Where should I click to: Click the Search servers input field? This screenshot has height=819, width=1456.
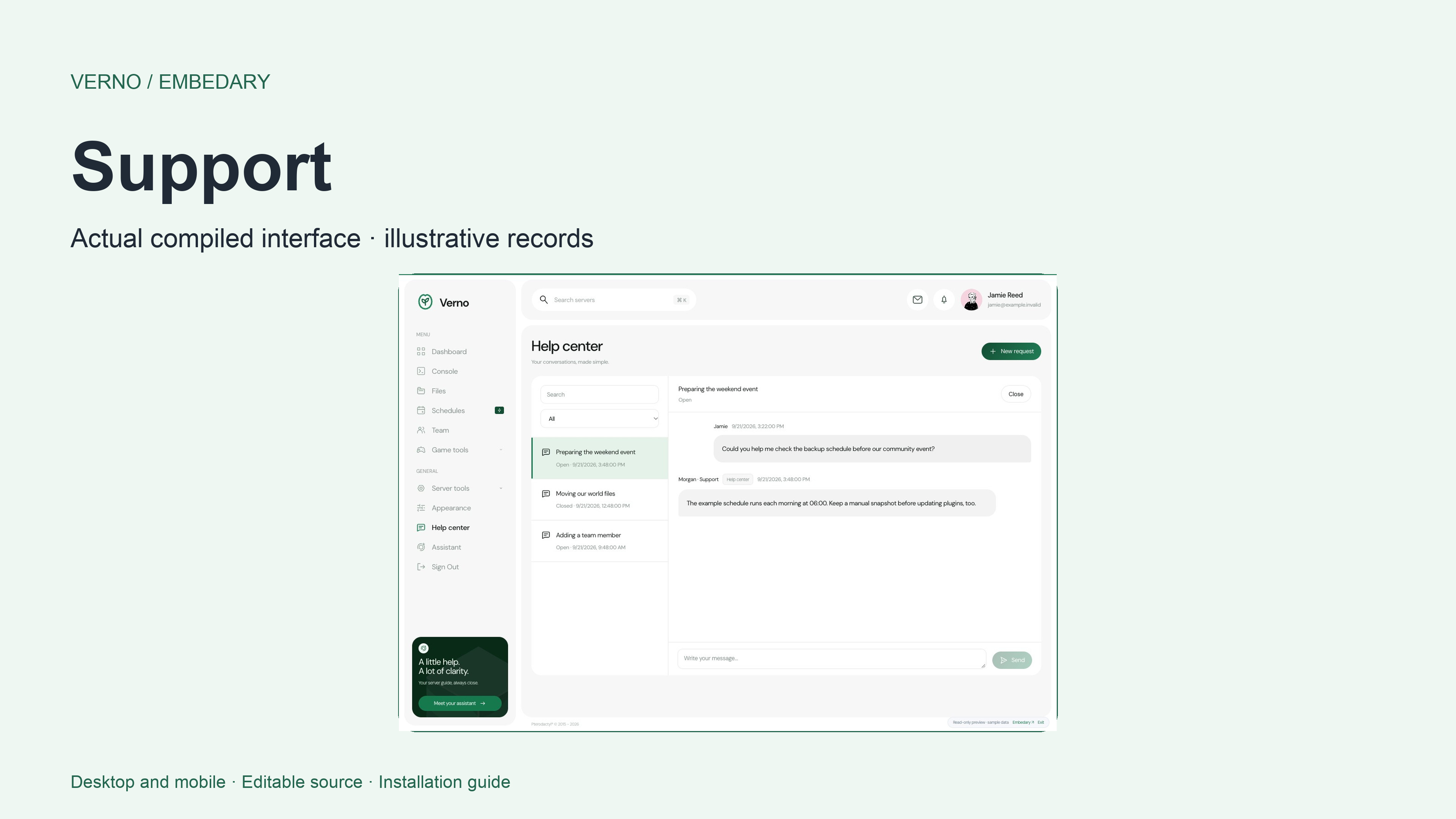614,300
